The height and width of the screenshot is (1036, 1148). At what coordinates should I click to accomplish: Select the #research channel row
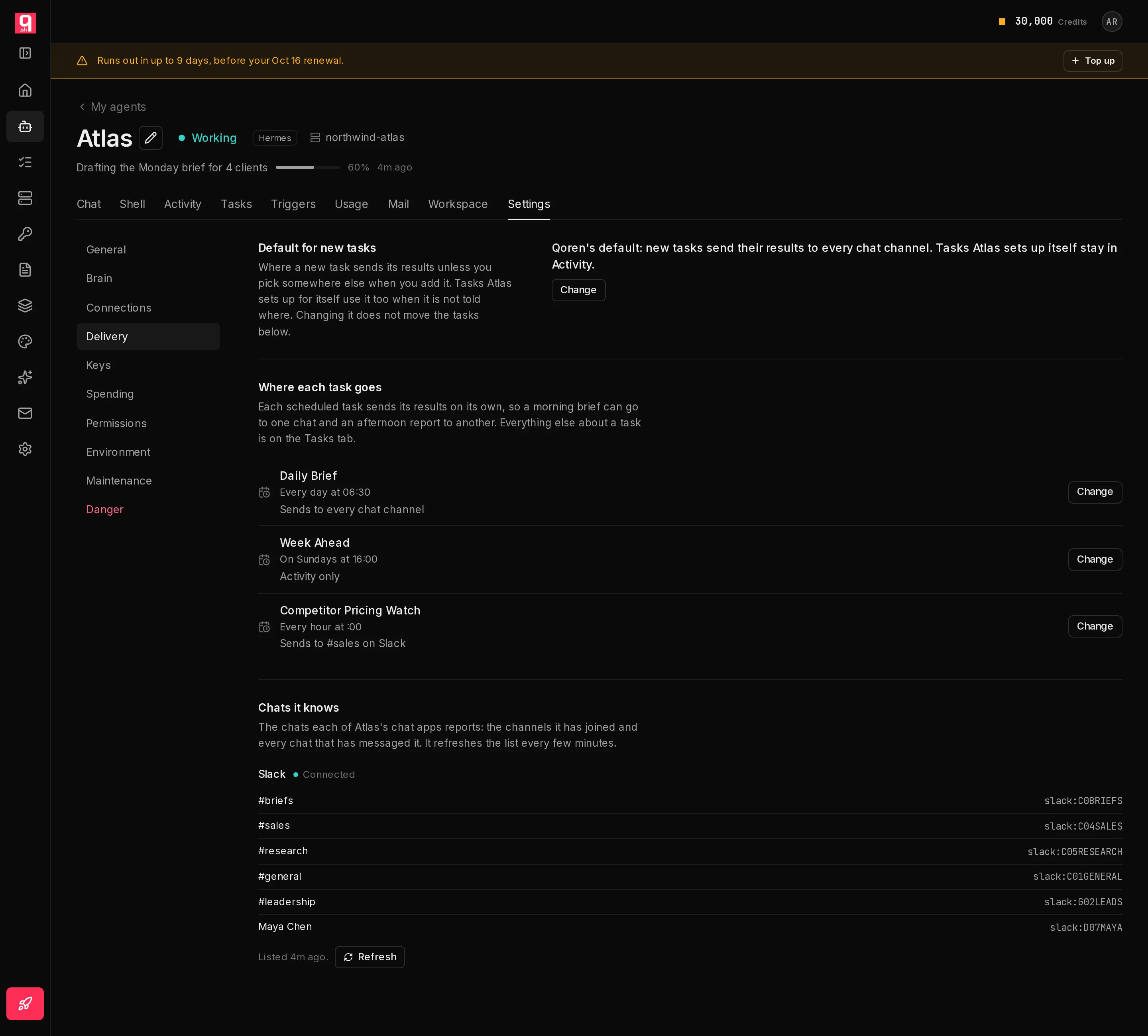690,851
